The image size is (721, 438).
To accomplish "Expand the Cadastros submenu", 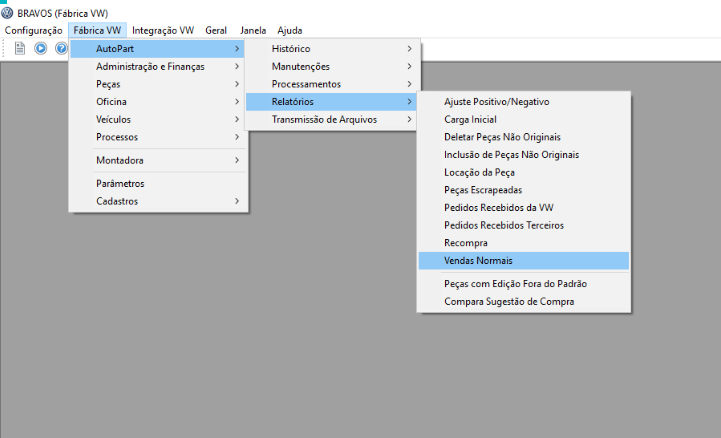I will click(158, 201).
